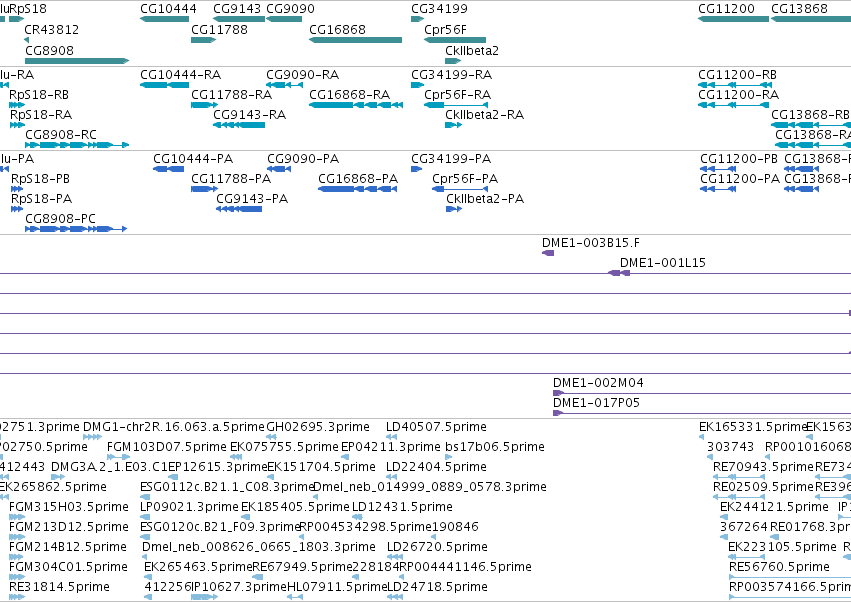Select EST LD22404.5prime
The height and width of the screenshot is (602, 851).
point(391,477)
